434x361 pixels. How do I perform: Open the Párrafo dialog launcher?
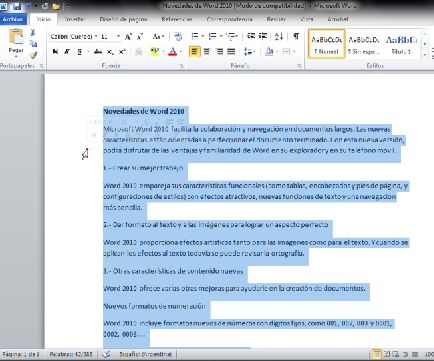coord(299,66)
